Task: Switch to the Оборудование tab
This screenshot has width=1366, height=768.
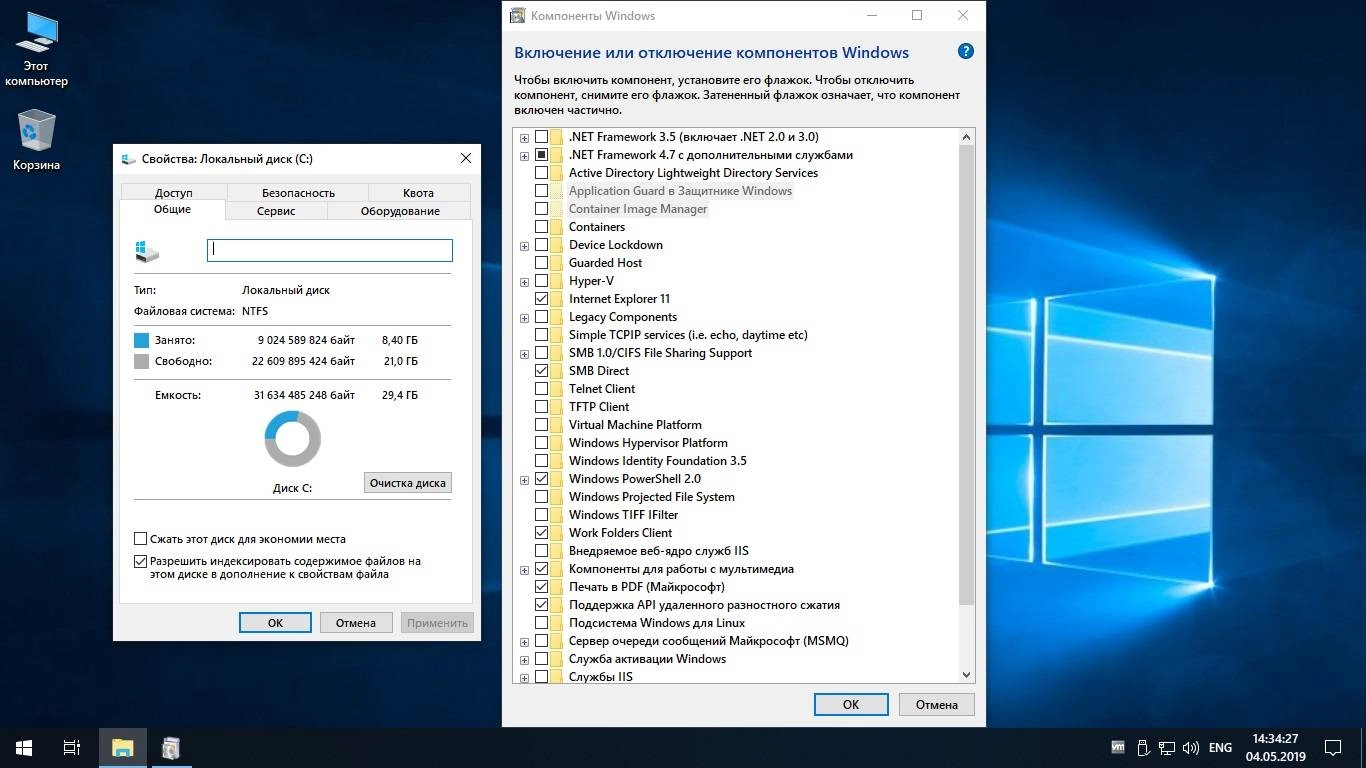Action: [400, 211]
